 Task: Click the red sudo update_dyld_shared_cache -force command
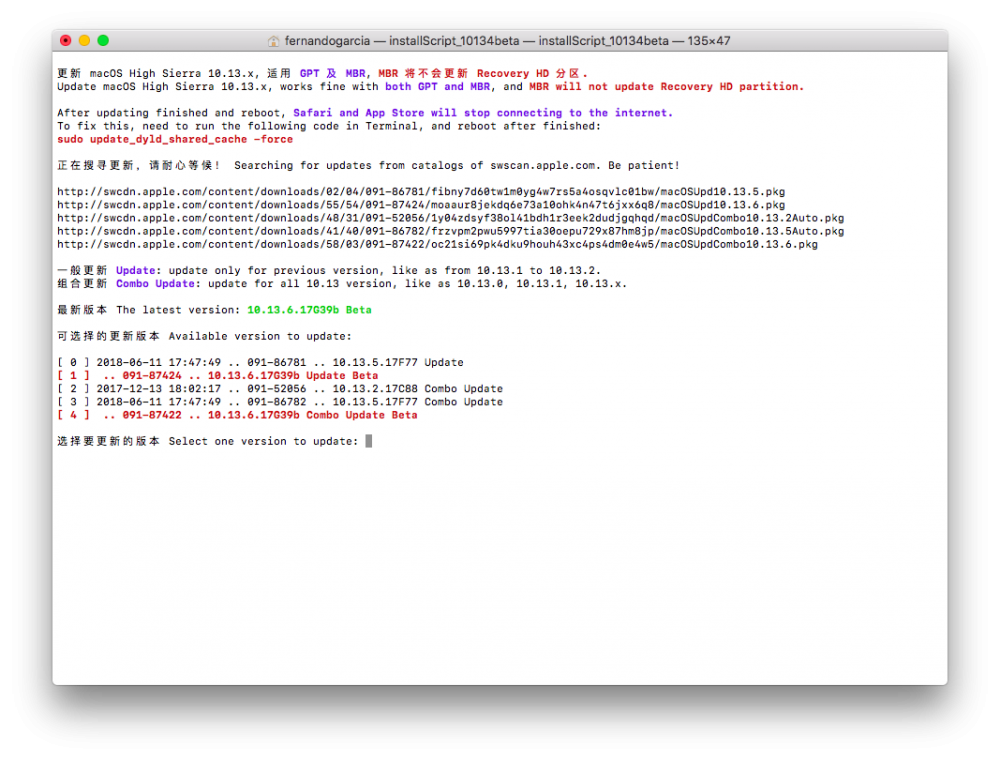[x=175, y=140]
